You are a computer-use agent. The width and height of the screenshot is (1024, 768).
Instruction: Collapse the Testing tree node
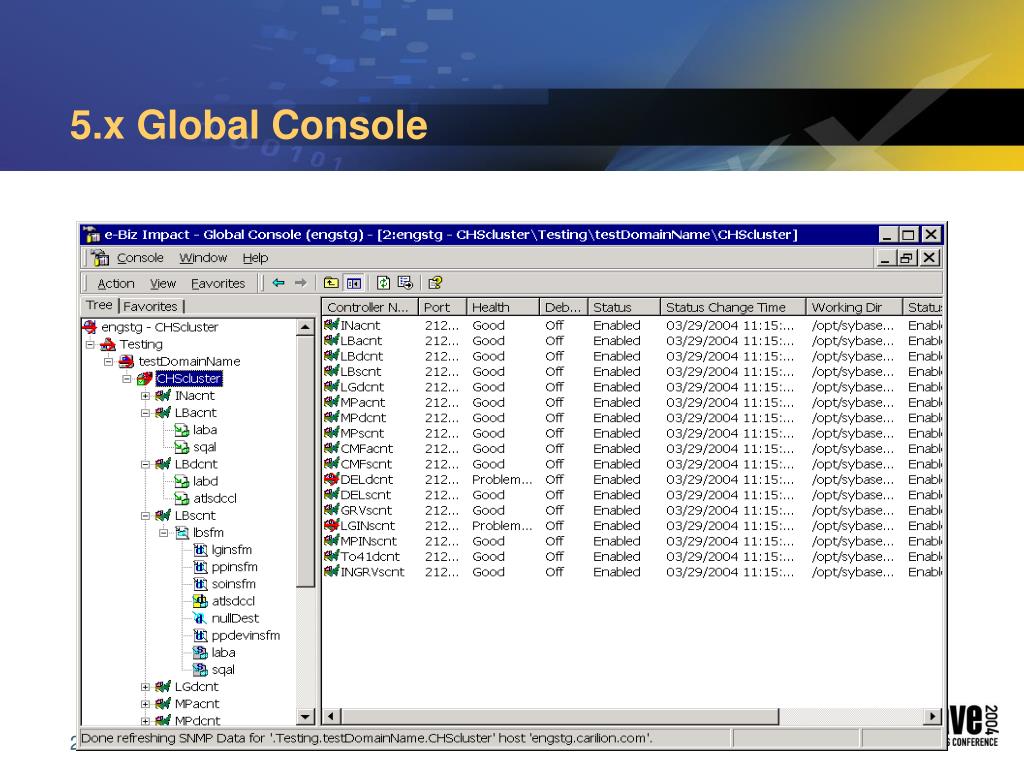tap(90, 344)
